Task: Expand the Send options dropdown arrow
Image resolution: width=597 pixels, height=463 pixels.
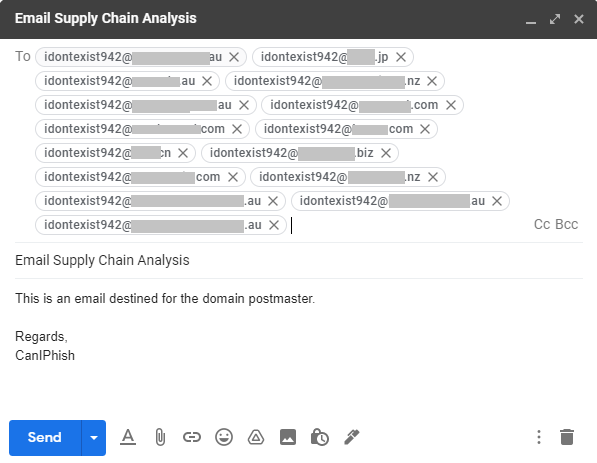Action: (x=94, y=438)
